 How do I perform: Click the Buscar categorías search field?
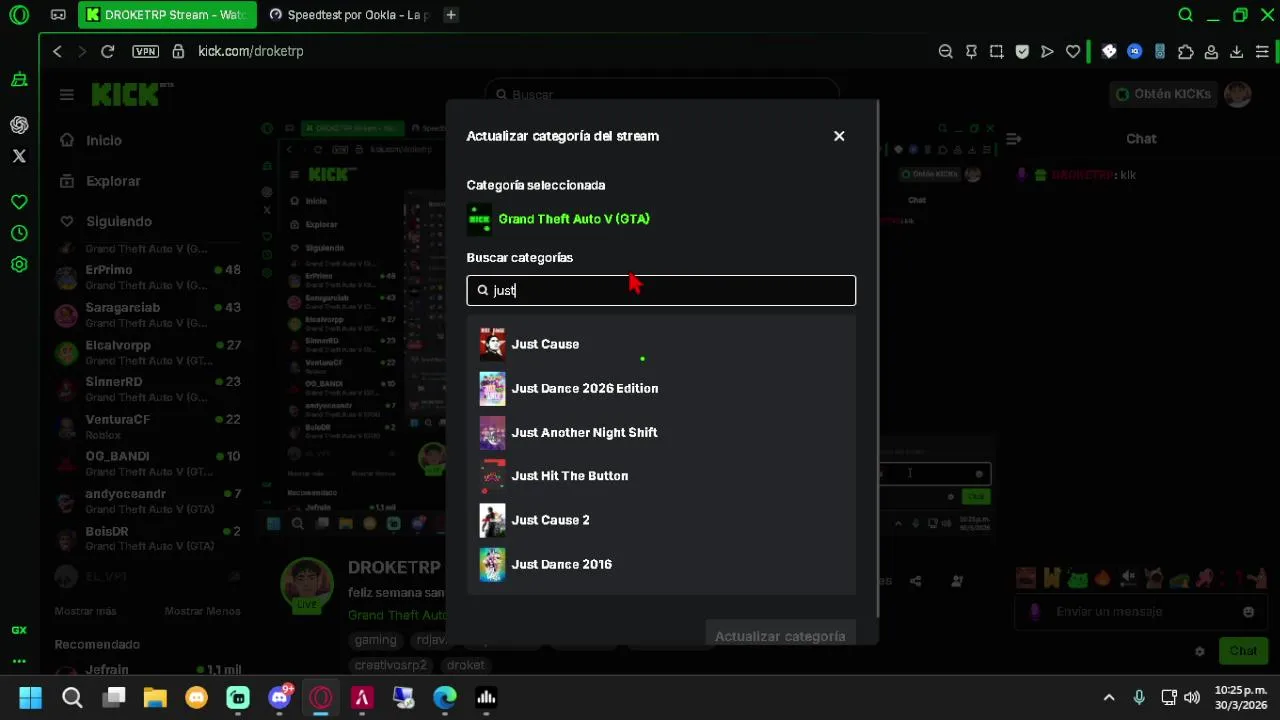661,290
